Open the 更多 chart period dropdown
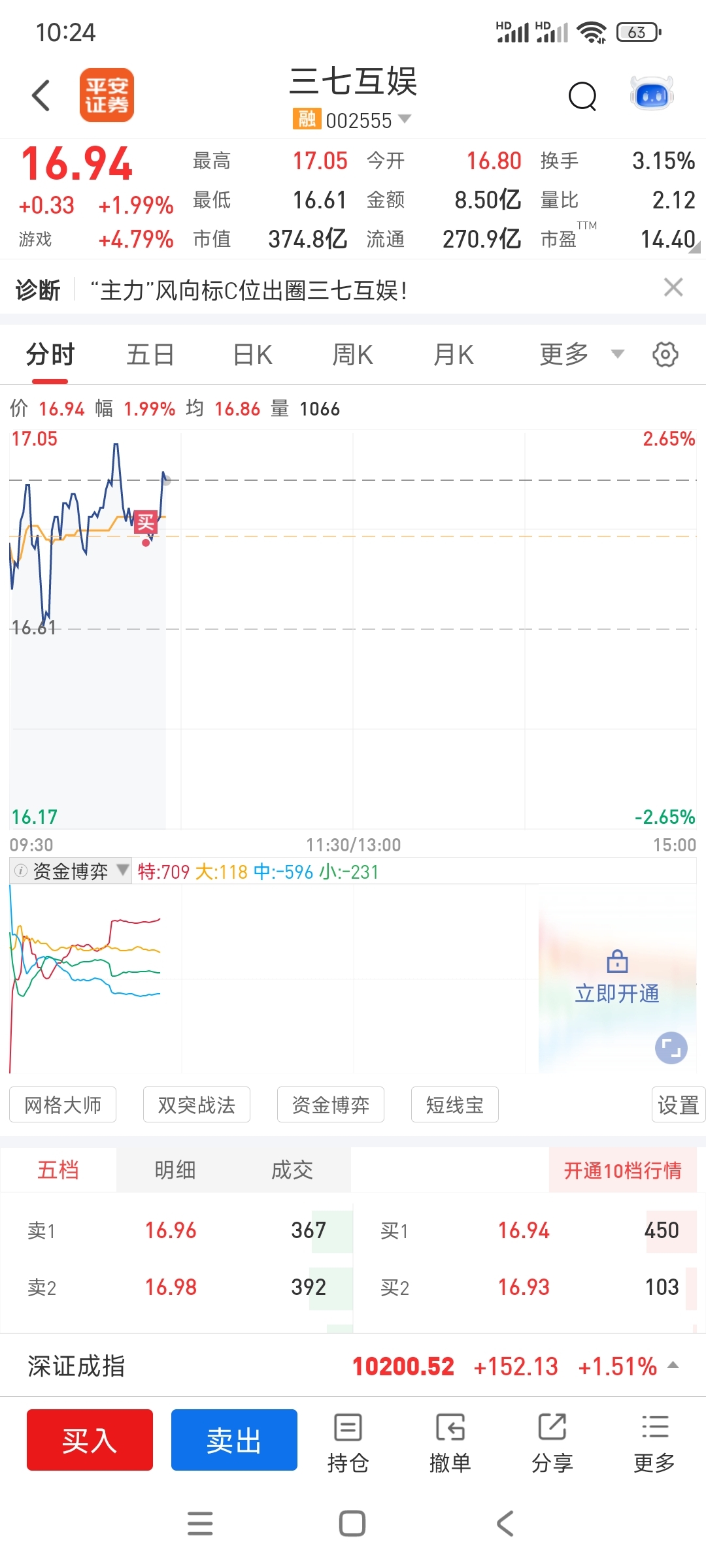The height and width of the screenshot is (1568, 706). [x=582, y=355]
